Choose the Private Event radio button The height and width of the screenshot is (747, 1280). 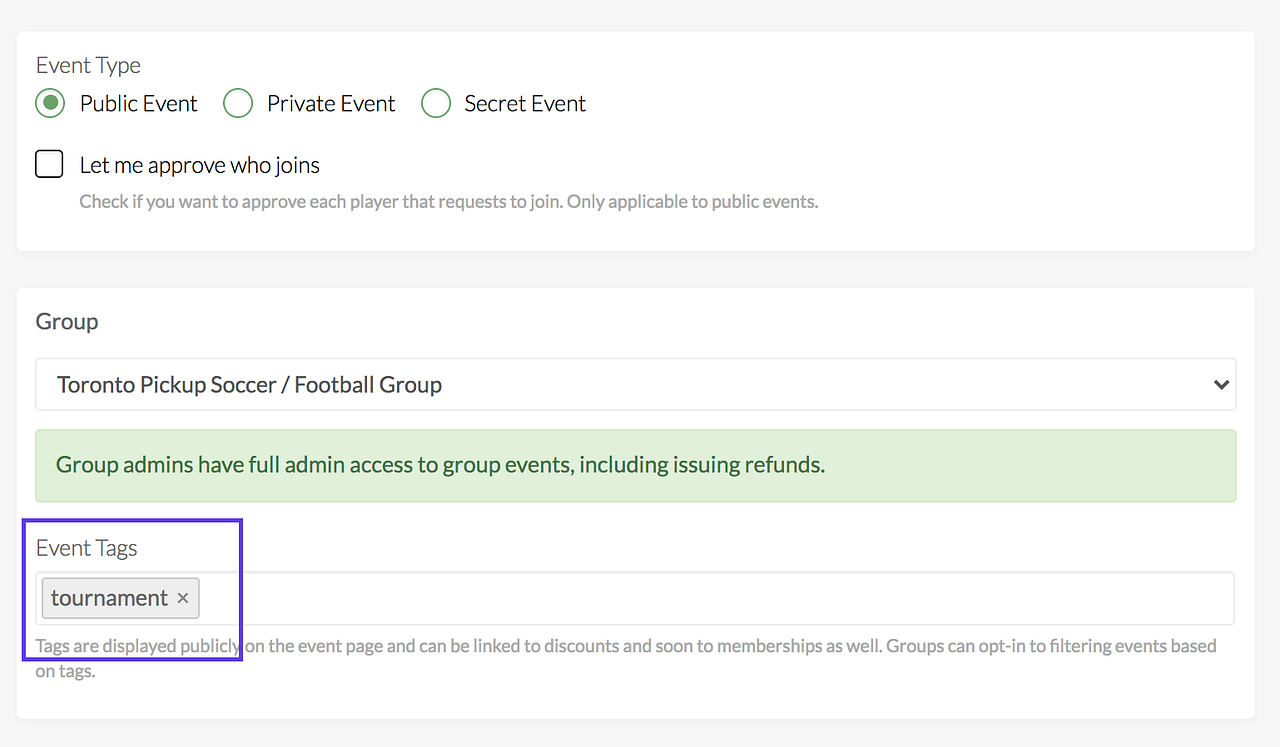click(237, 103)
